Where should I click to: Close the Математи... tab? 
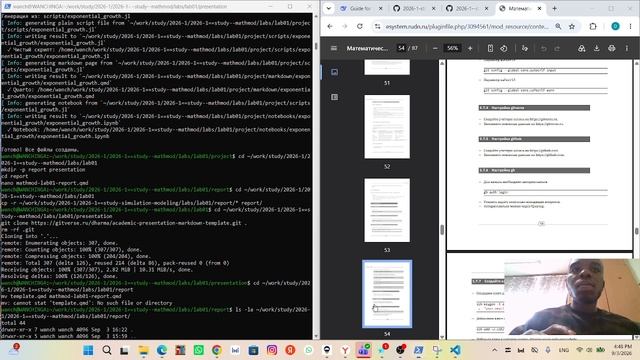(540, 8)
